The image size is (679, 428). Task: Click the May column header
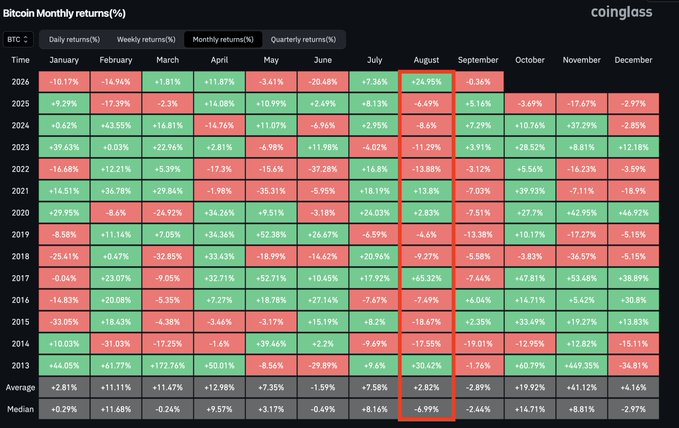pos(271,60)
